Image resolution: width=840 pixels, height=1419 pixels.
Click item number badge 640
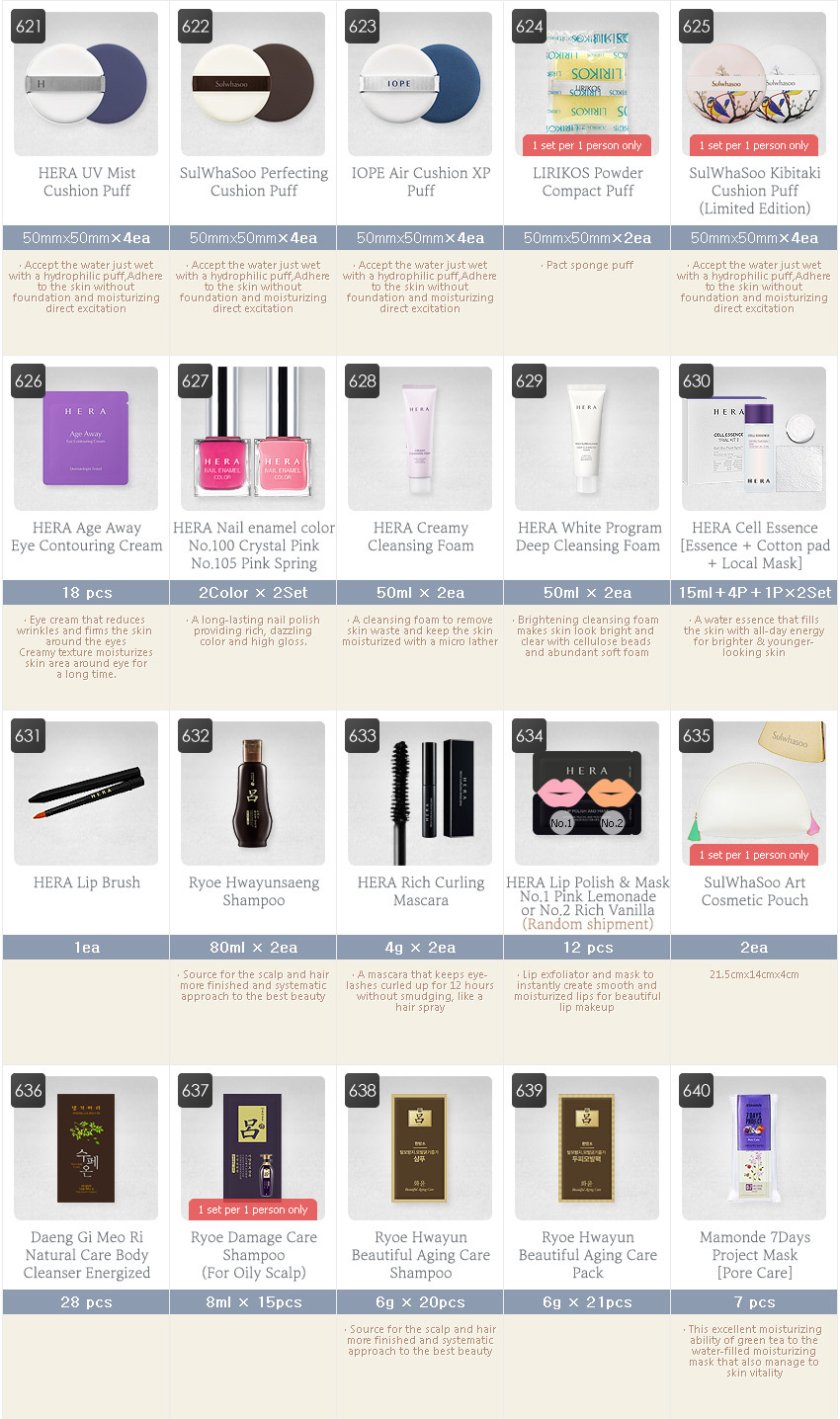pyautogui.click(x=697, y=1091)
